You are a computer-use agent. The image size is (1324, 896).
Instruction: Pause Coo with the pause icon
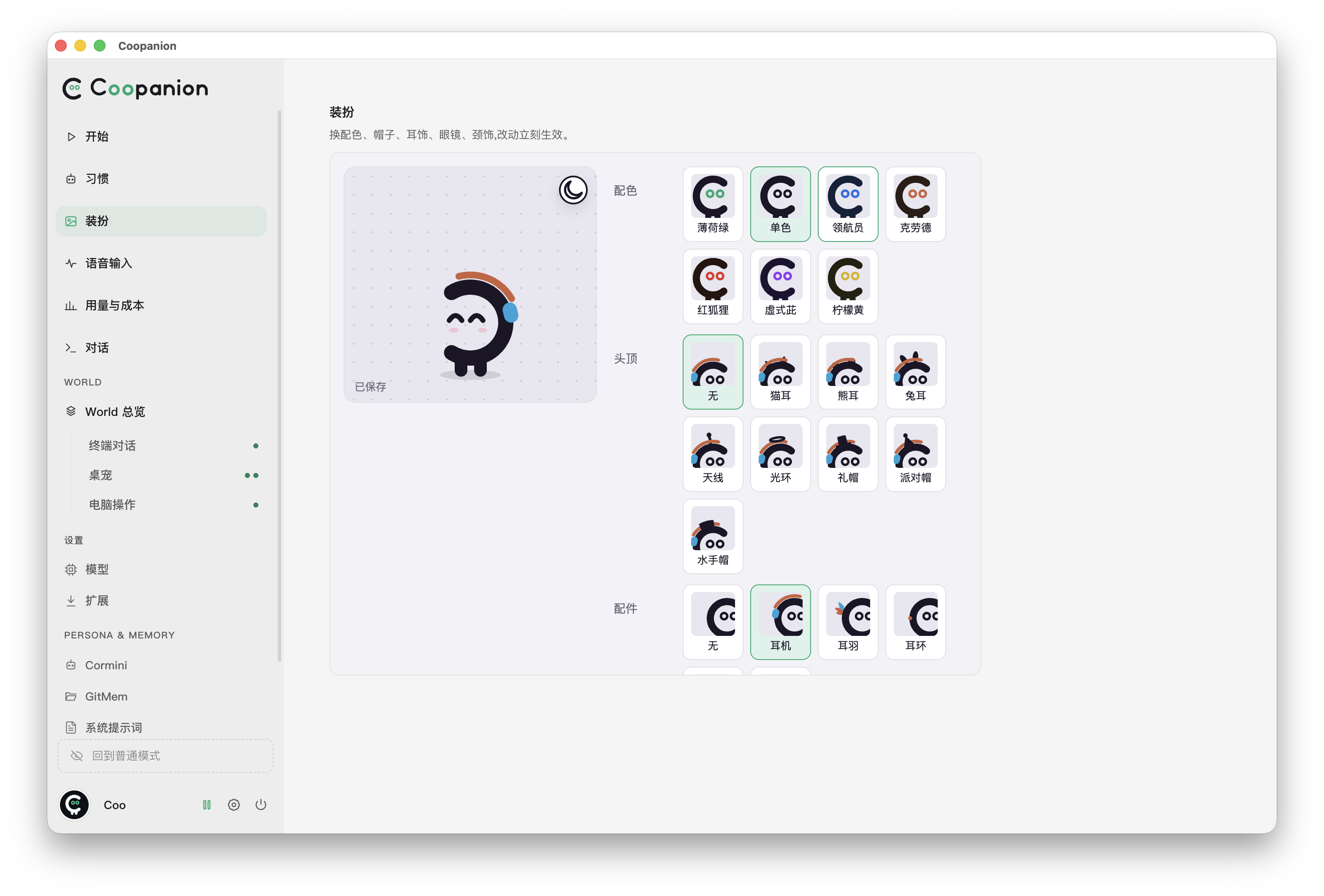point(207,805)
